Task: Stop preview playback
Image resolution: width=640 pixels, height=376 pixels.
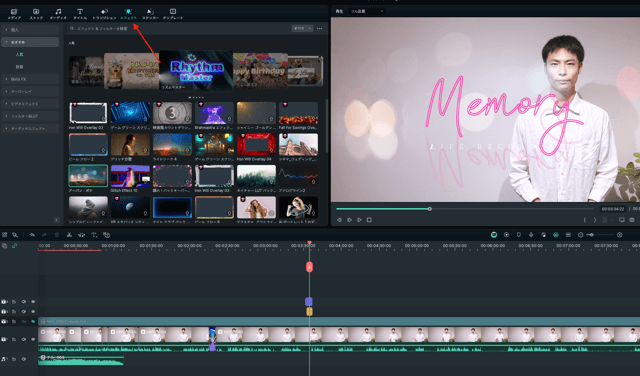Action: pyautogui.click(x=369, y=220)
